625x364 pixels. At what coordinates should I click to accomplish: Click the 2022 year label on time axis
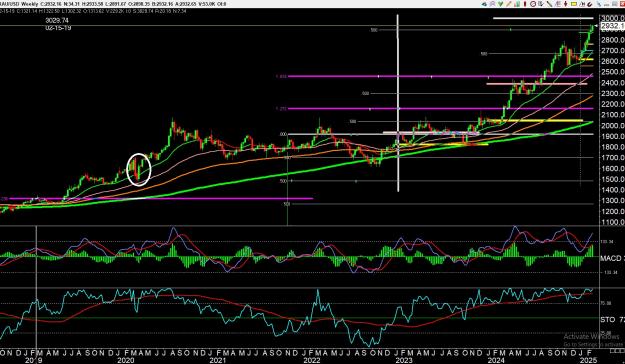pyautogui.click(x=311, y=360)
